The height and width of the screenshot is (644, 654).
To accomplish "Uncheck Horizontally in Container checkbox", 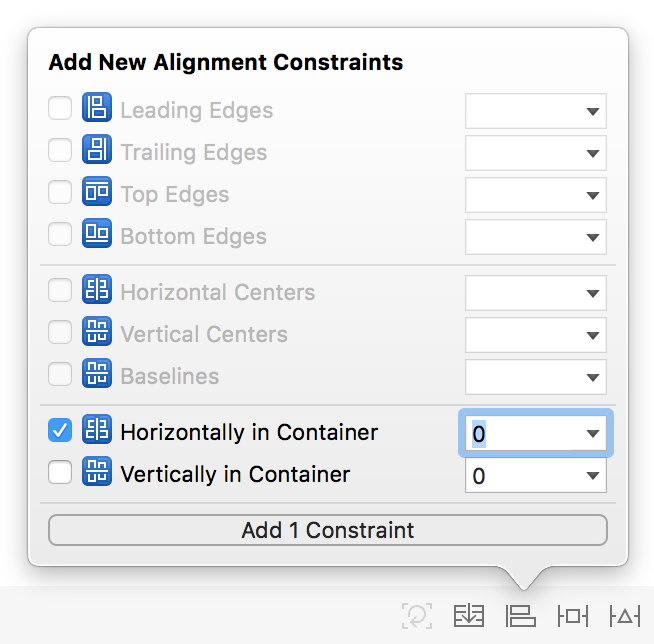I will [x=60, y=431].
